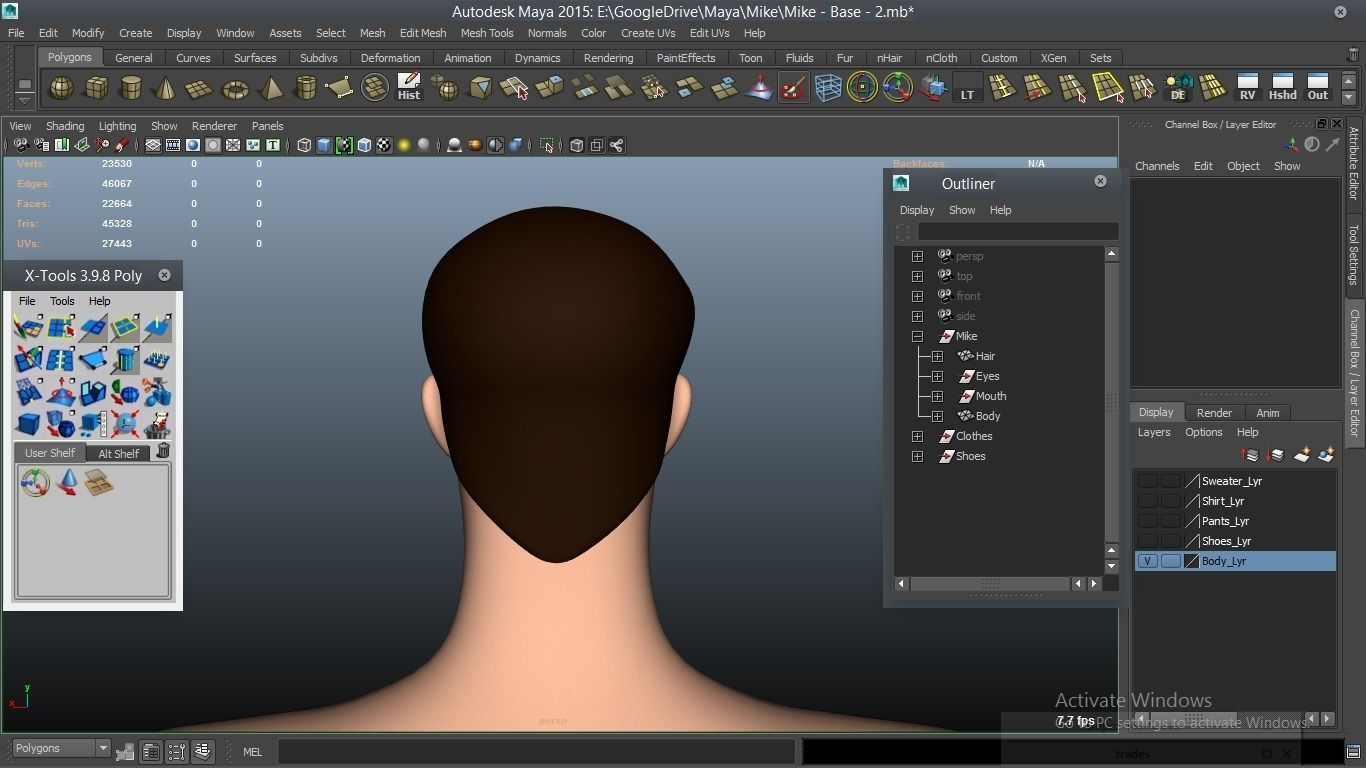Select the Body_Lyr layer color swatch
This screenshot has height=768, width=1366.
point(1192,561)
